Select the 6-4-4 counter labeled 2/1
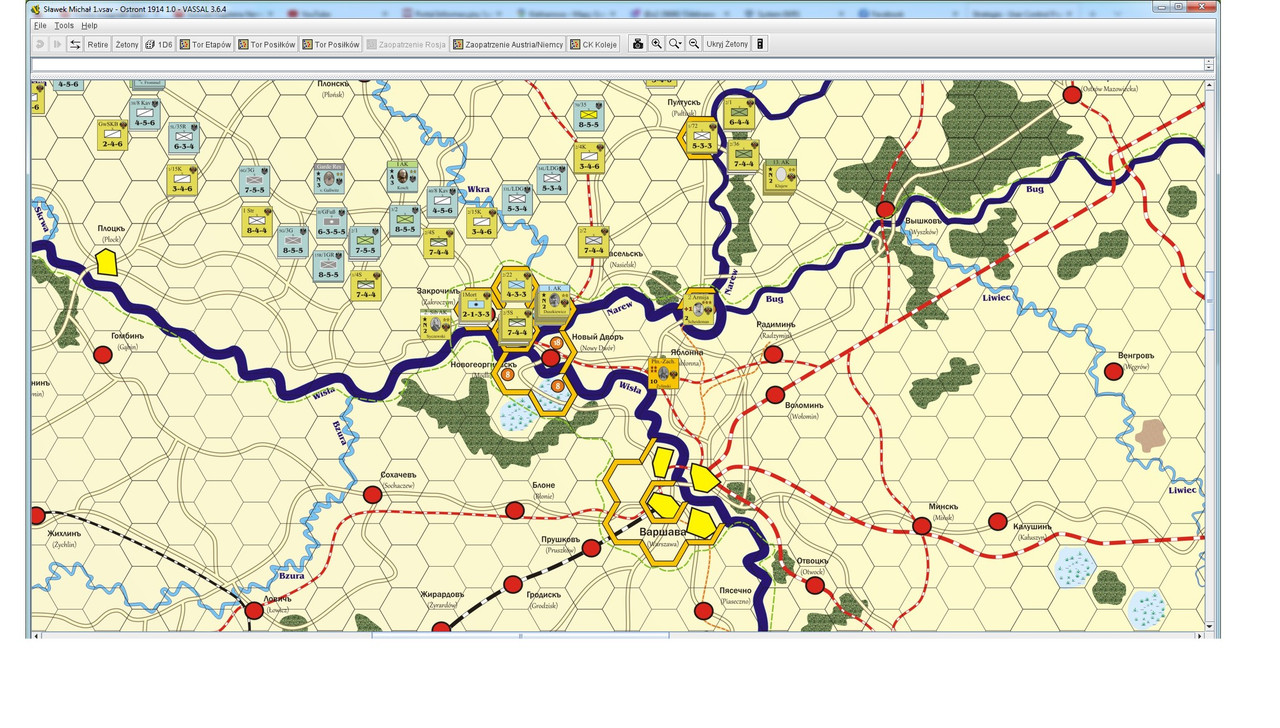 click(x=738, y=113)
